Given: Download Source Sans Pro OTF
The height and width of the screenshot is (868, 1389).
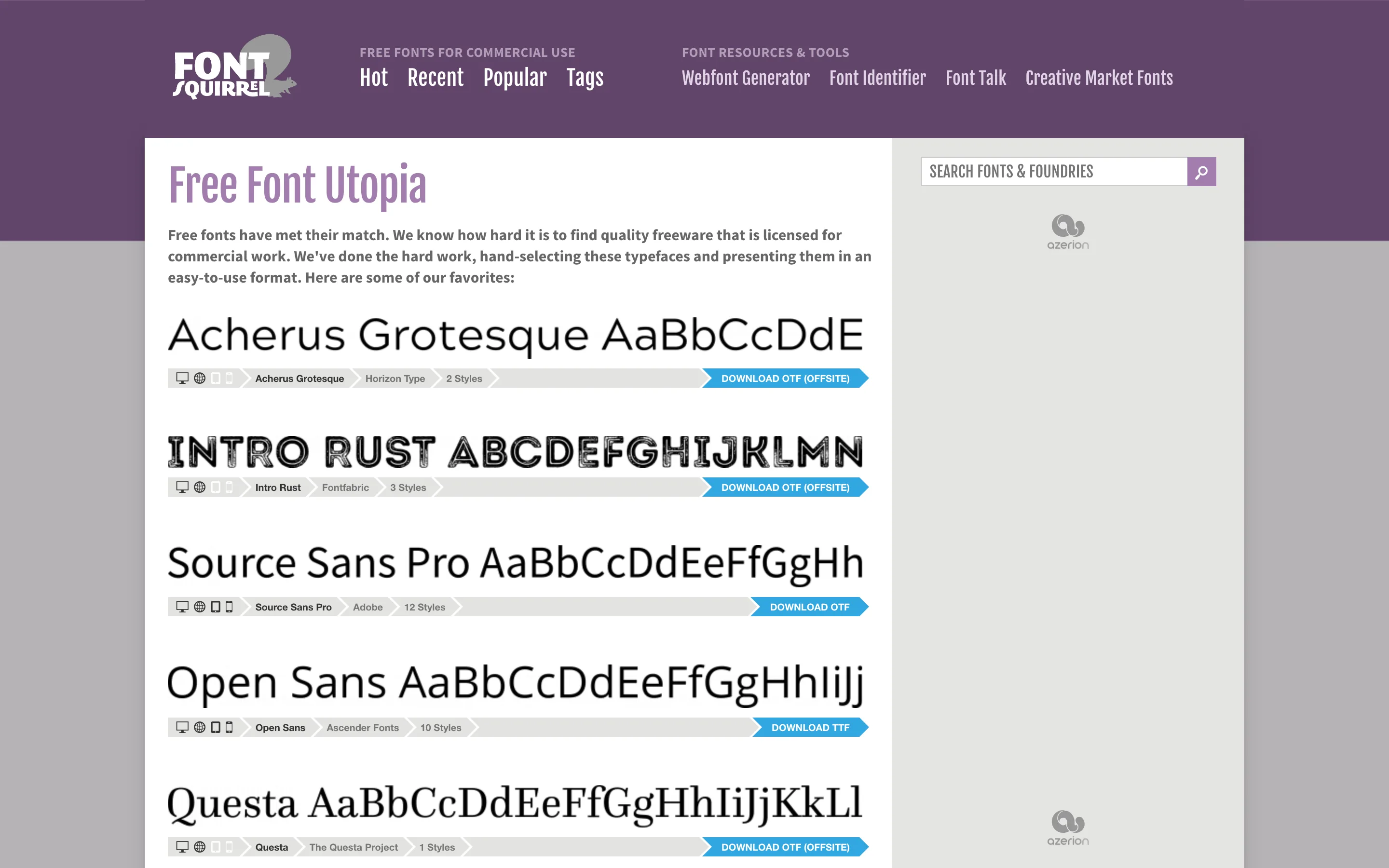Looking at the screenshot, I should tap(809, 607).
